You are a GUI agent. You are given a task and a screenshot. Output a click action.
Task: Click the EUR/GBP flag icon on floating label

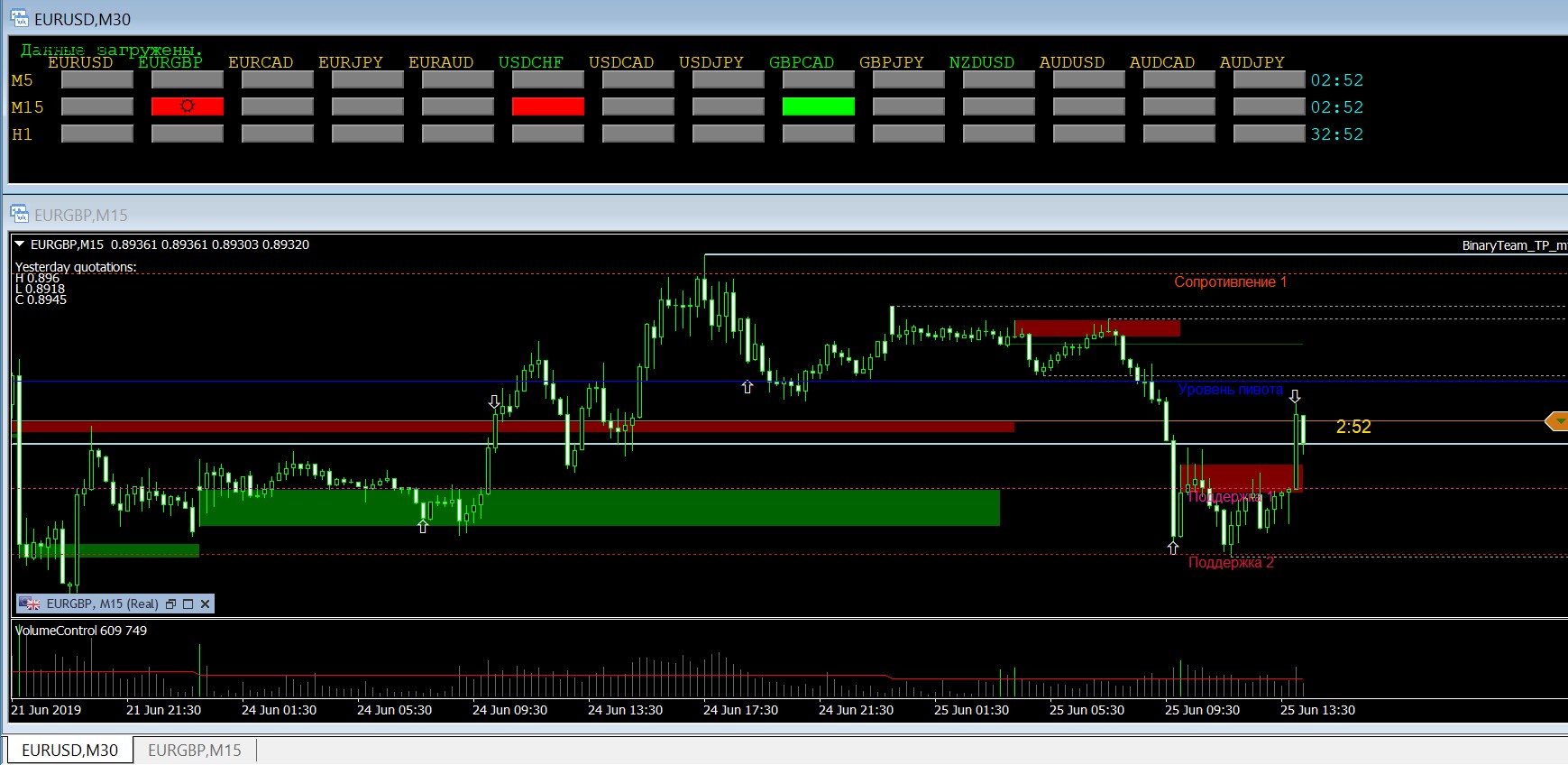(x=30, y=604)
